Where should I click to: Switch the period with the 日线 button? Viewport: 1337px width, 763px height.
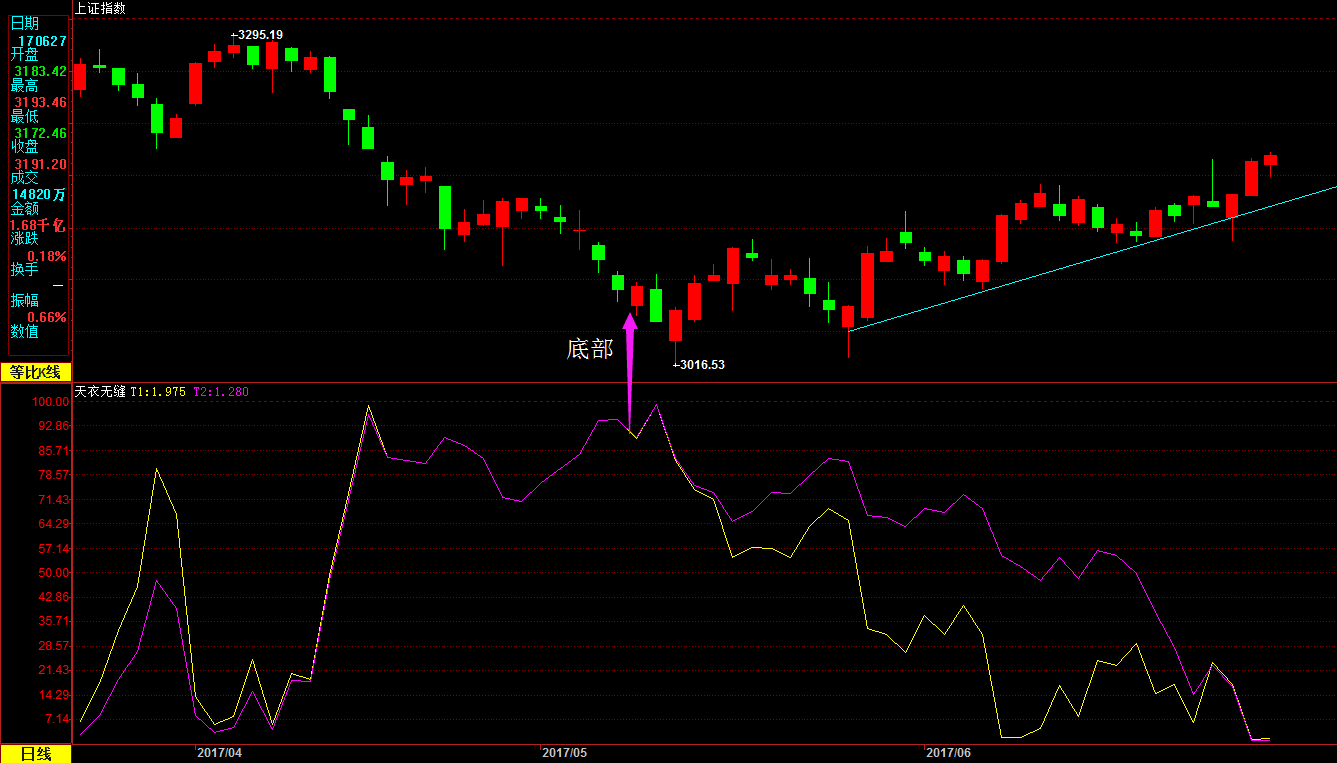36,754
